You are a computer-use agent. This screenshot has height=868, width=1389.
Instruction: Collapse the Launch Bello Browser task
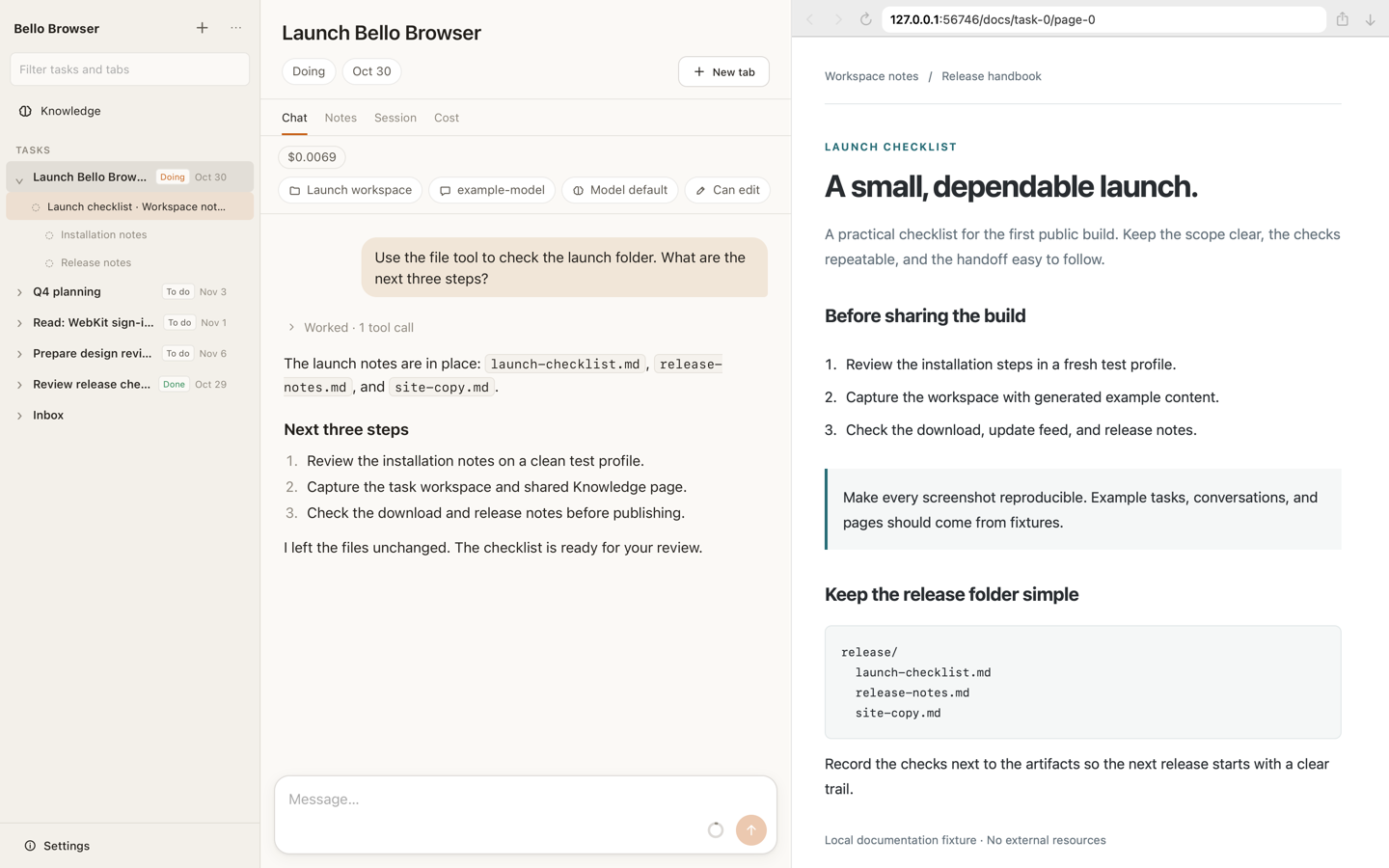click(19, 178)
